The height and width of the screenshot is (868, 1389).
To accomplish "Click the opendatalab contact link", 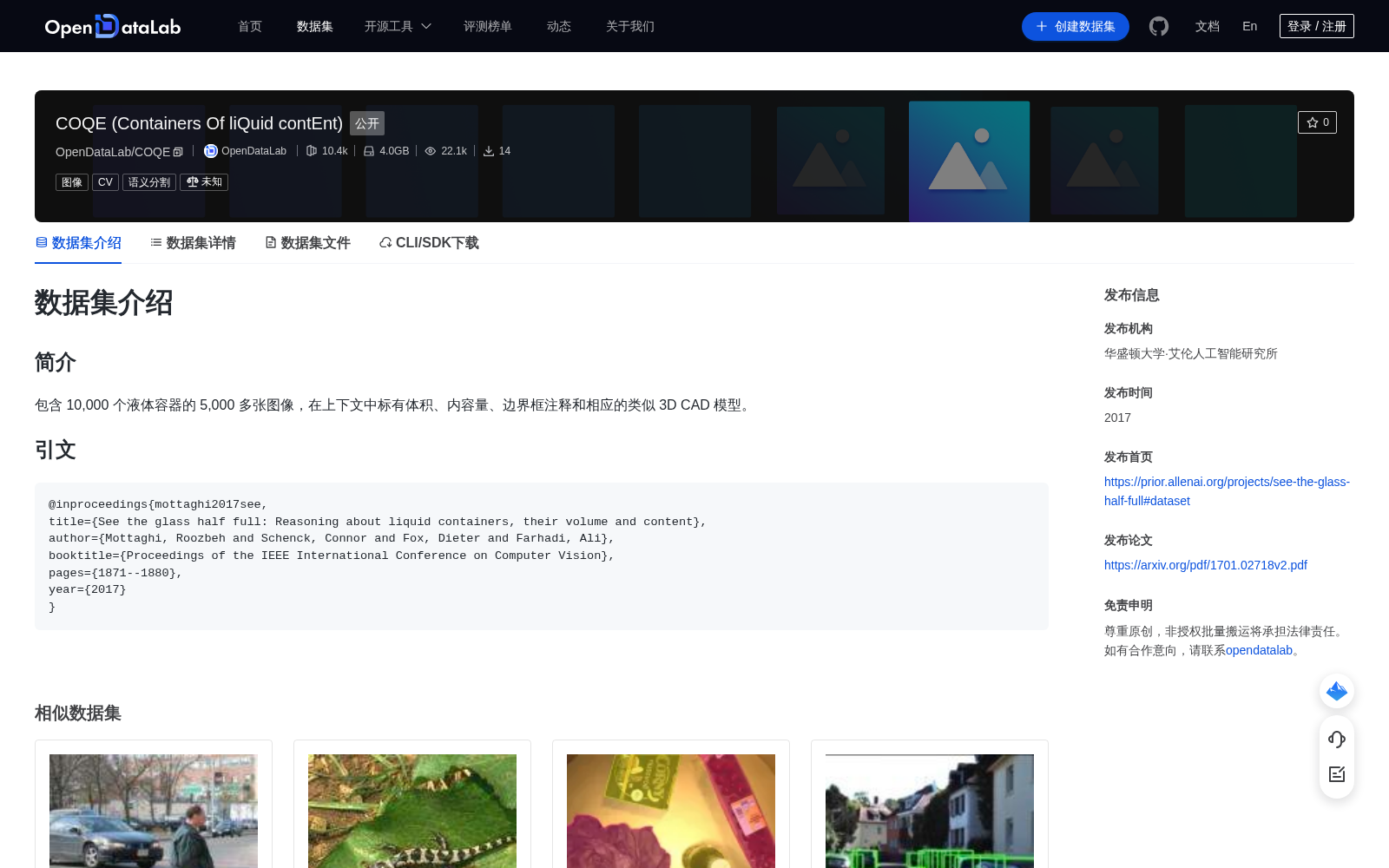I will coord(1259,650).
